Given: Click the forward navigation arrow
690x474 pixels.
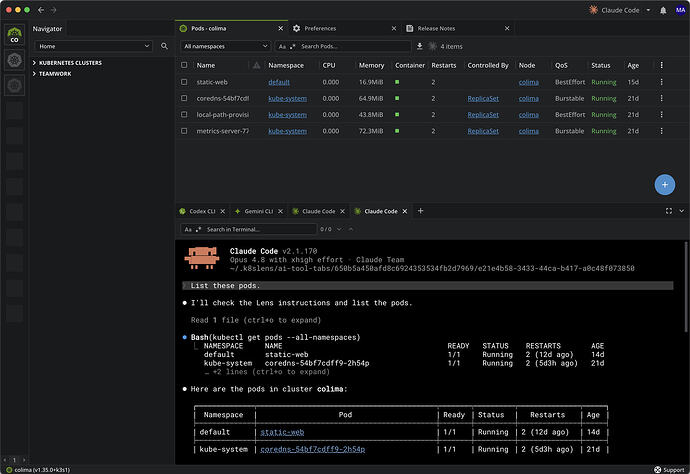Looking at the screenshot, I should click(54, 10).
